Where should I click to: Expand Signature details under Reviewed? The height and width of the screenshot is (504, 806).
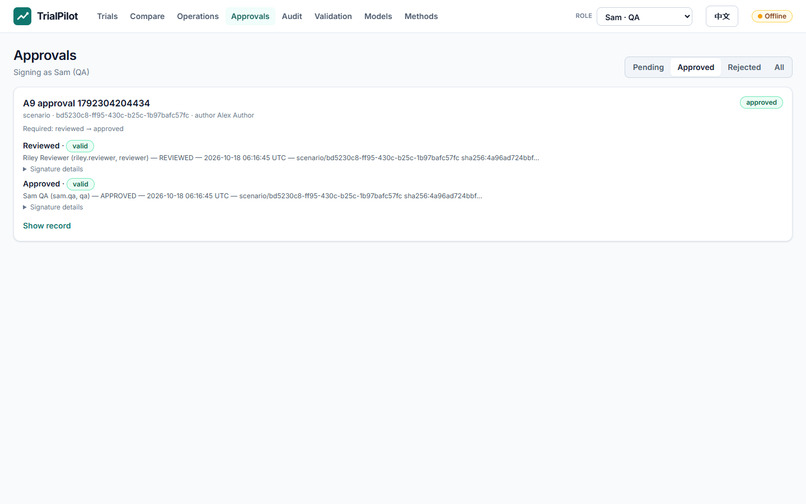pyautogui.click(x=53, y=169)
